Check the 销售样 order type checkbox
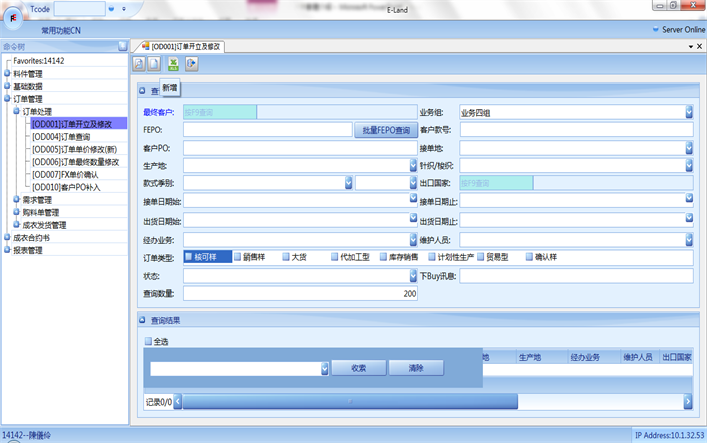Screen dimensions: 707x443 click(x=237, y=257)
